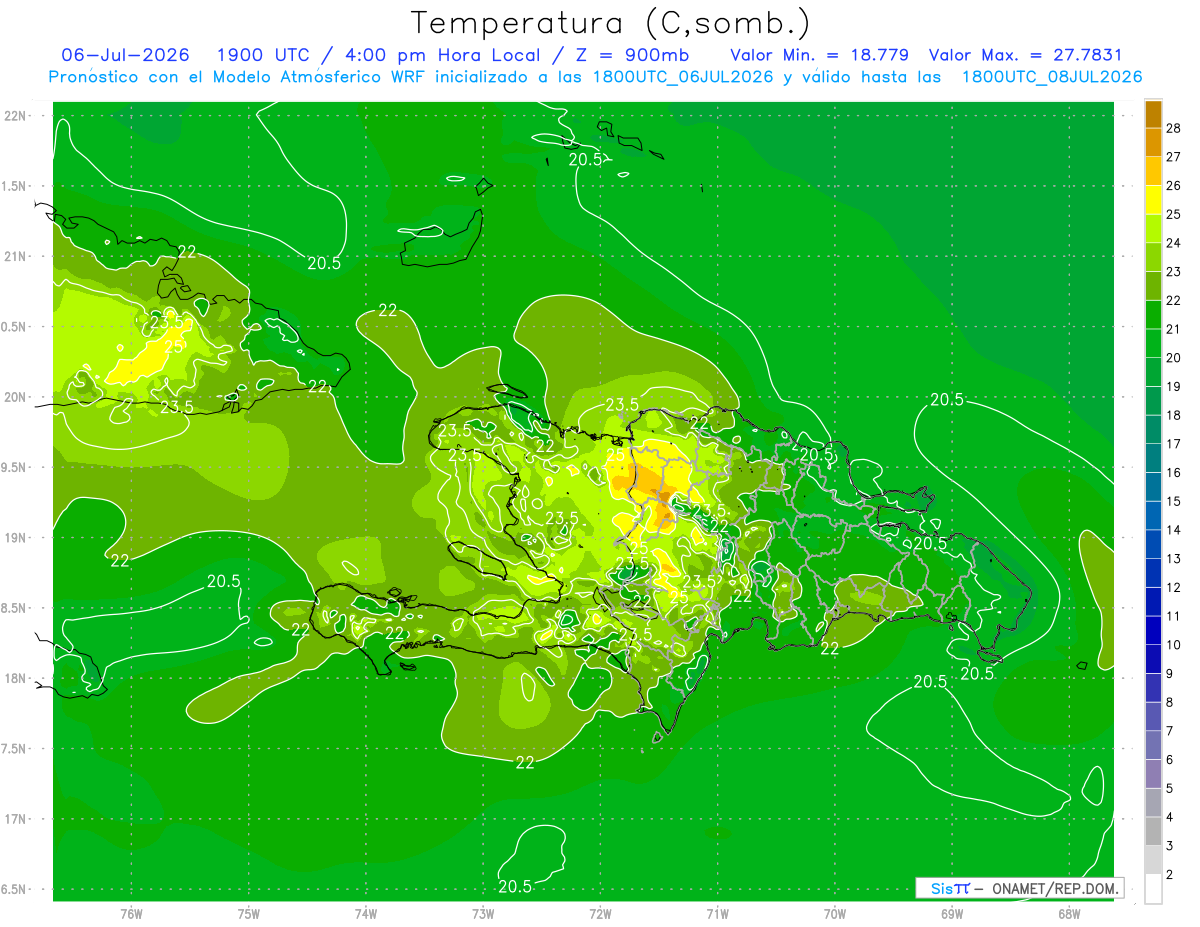Click the "21N" latitude axis label

16,256
